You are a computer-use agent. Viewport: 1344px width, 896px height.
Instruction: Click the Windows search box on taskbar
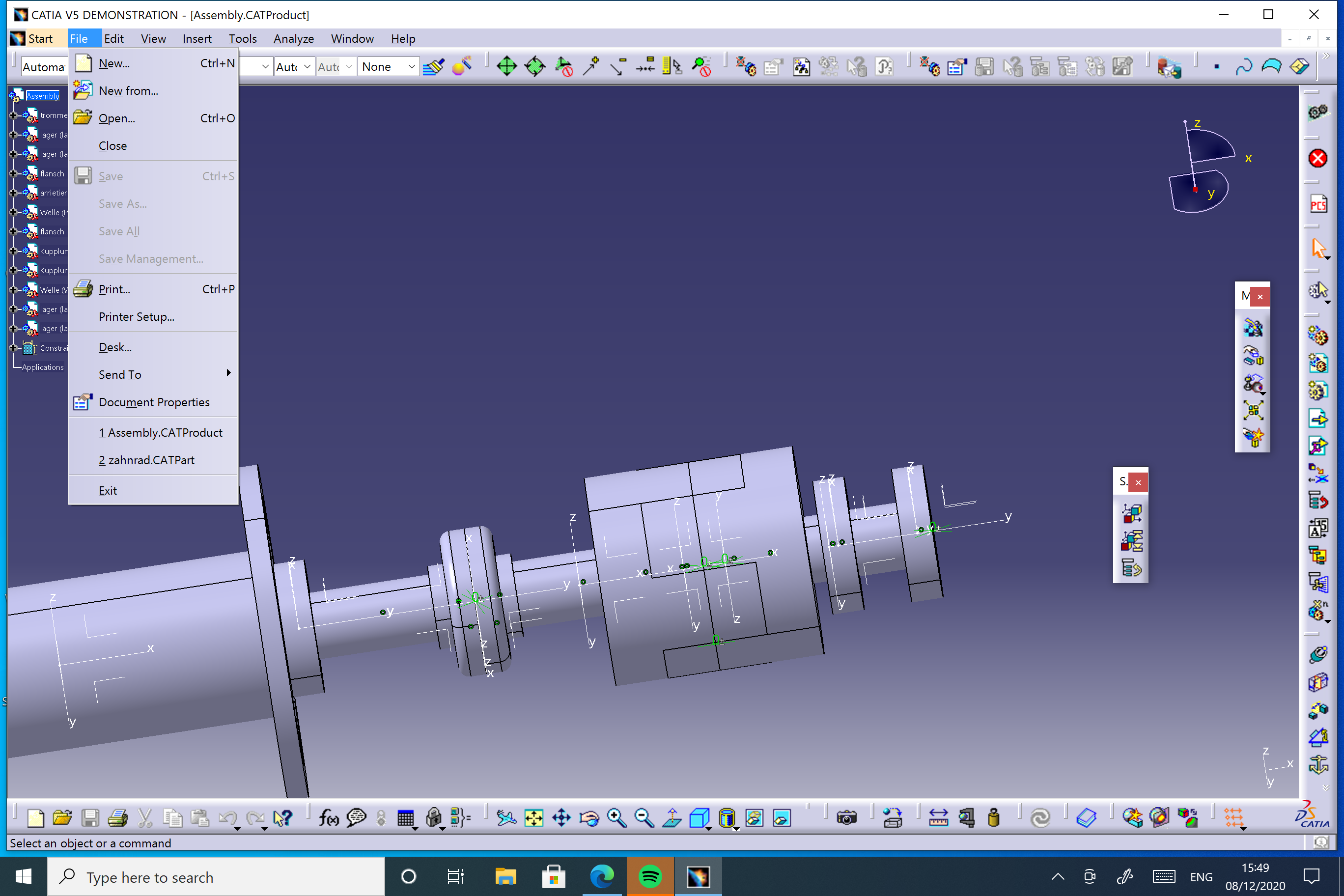(x=216, y=876)
